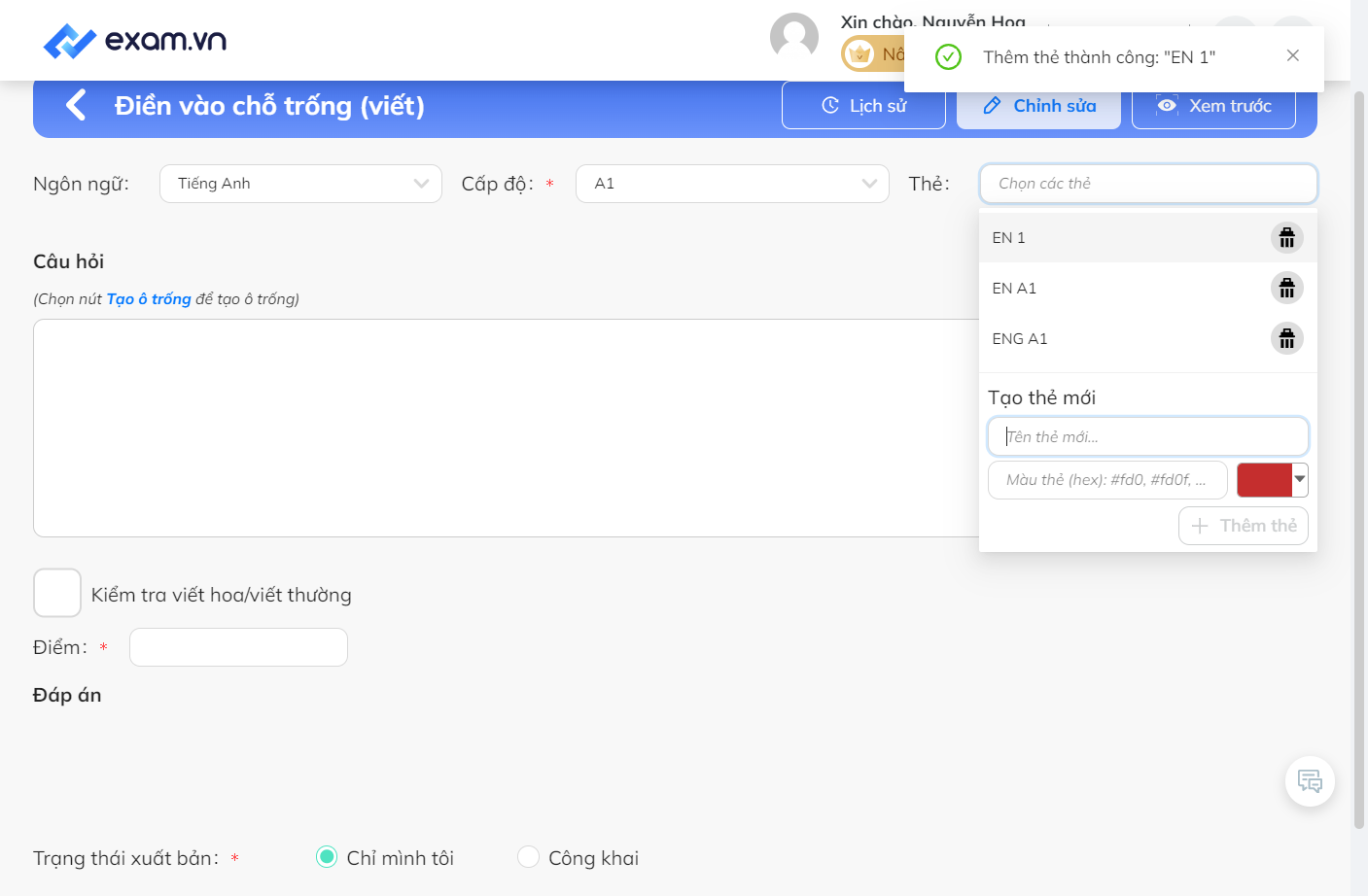Click the Điểm score input field
This screenshot has height=896, width=1368.
pos(238,647)
